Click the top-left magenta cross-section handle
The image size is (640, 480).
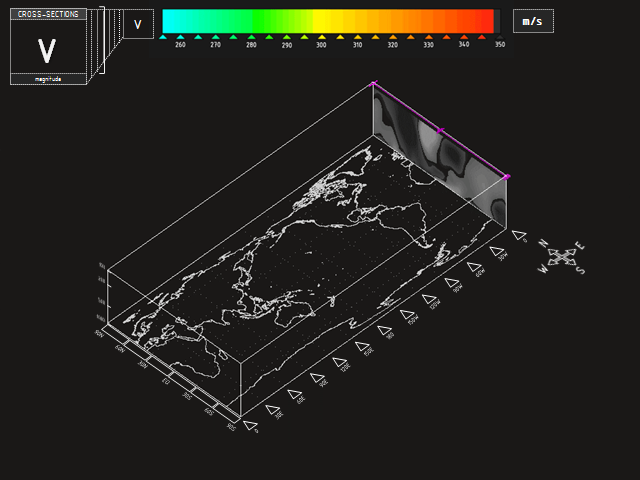coord(373,85)
